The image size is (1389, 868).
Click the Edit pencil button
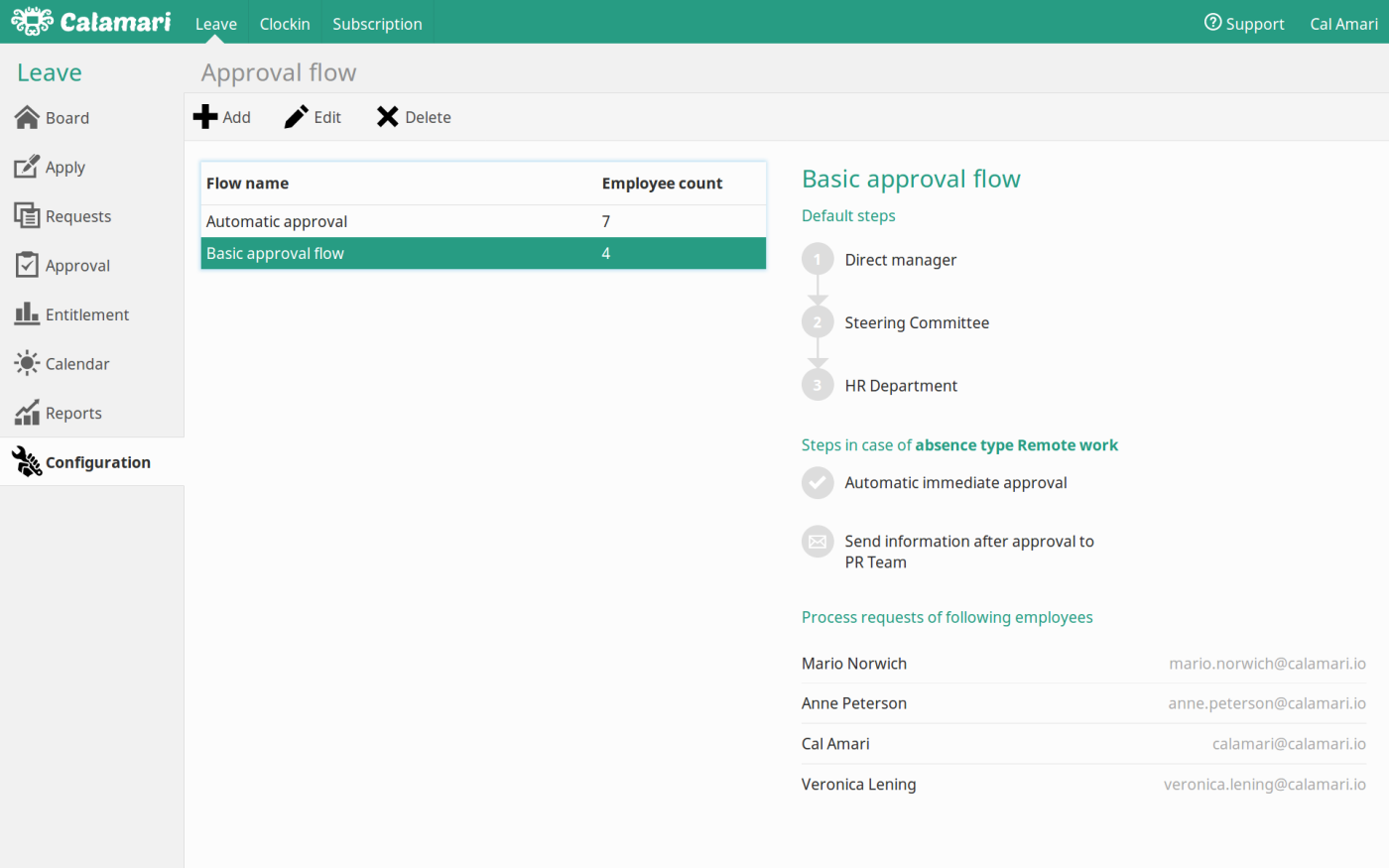(313, 117)
